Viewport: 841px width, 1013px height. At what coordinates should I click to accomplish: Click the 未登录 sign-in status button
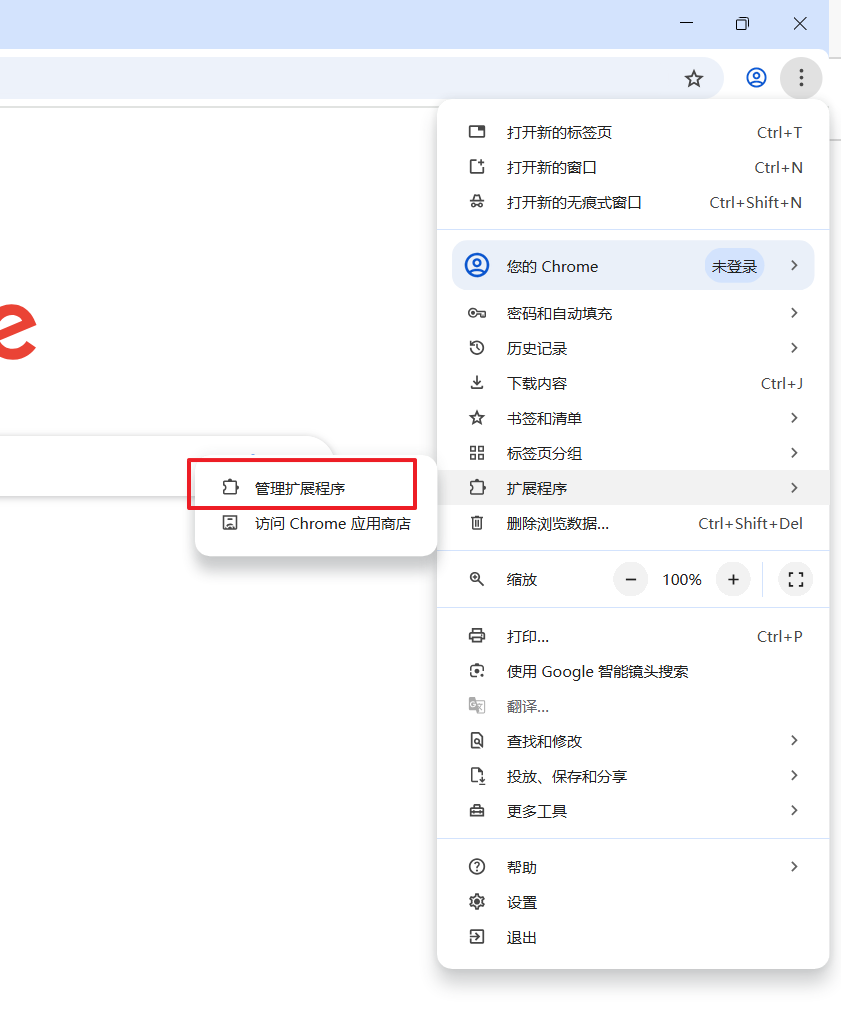pos(734,266)
